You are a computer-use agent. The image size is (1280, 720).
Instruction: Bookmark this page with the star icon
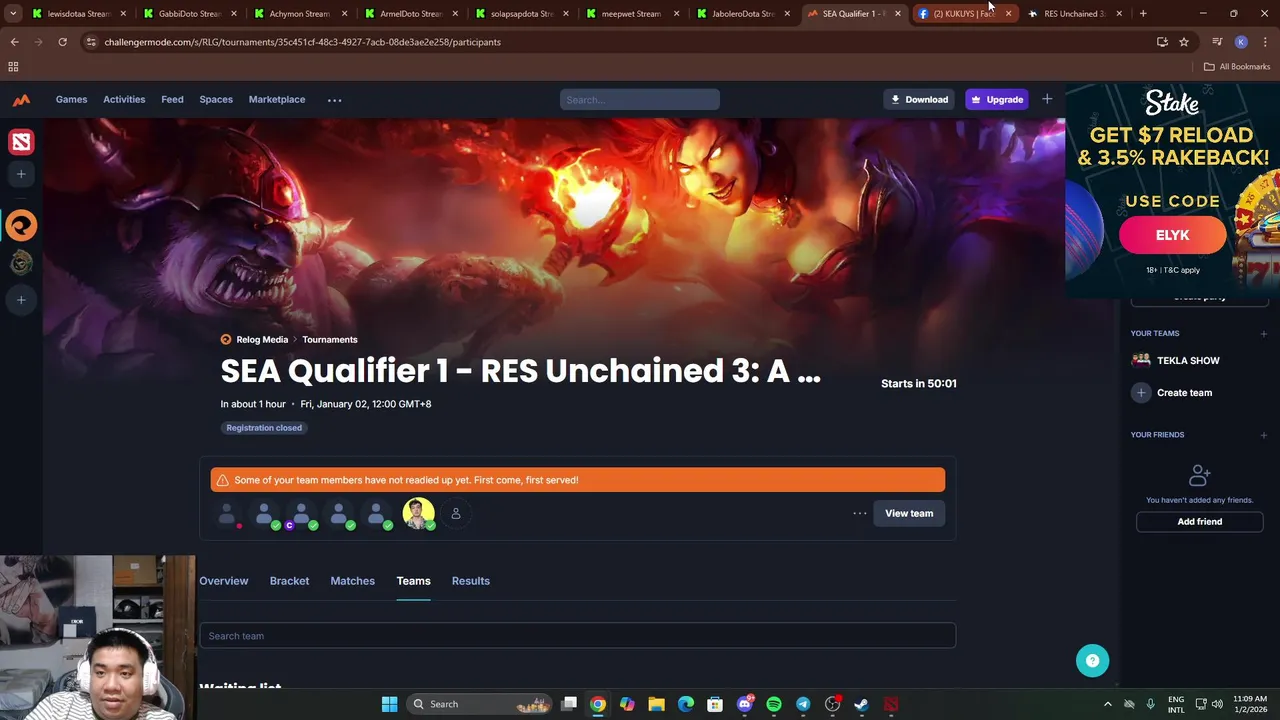point(1184,42)
